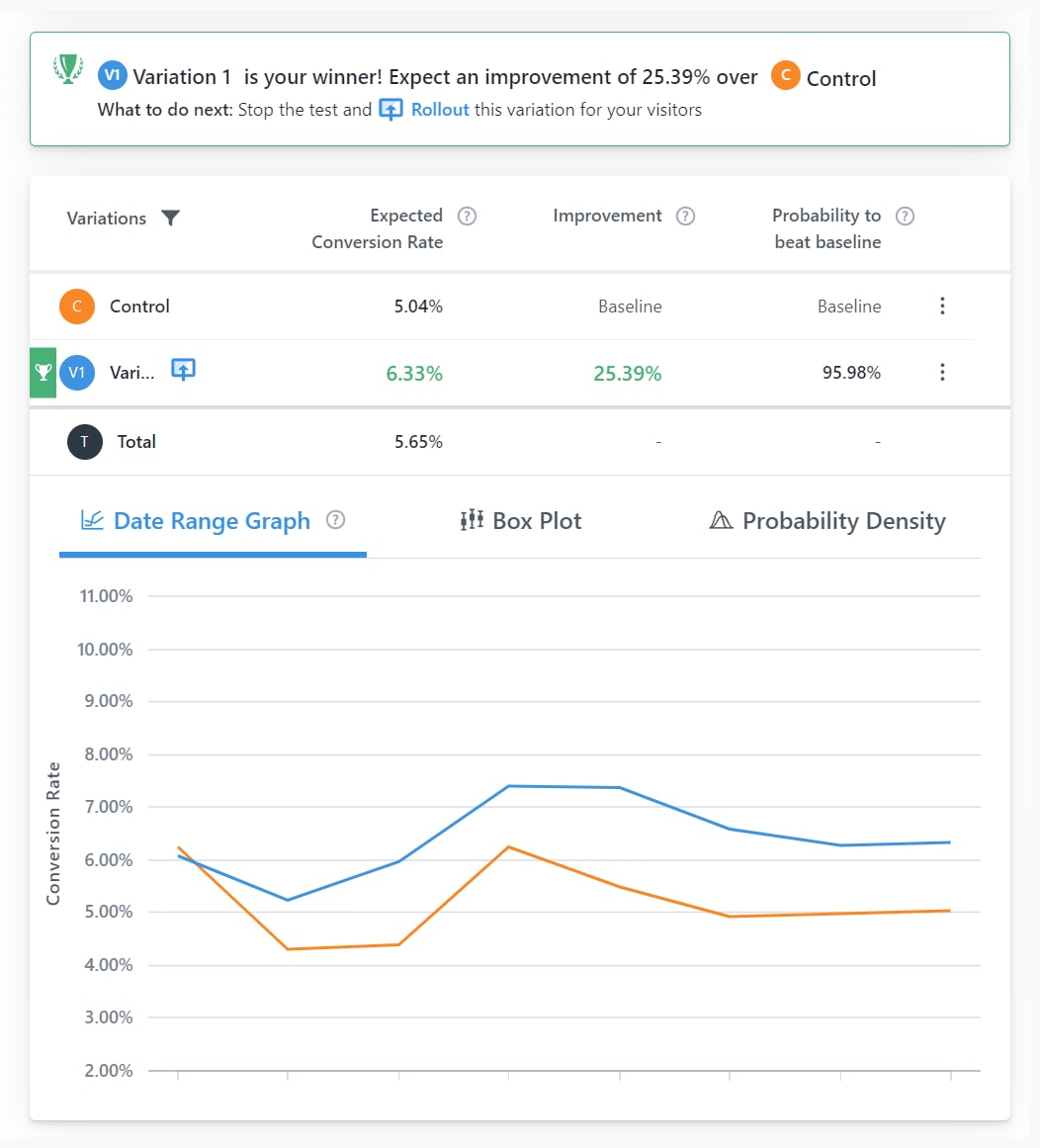Click the Rollout link in the banner

[439, 110]
